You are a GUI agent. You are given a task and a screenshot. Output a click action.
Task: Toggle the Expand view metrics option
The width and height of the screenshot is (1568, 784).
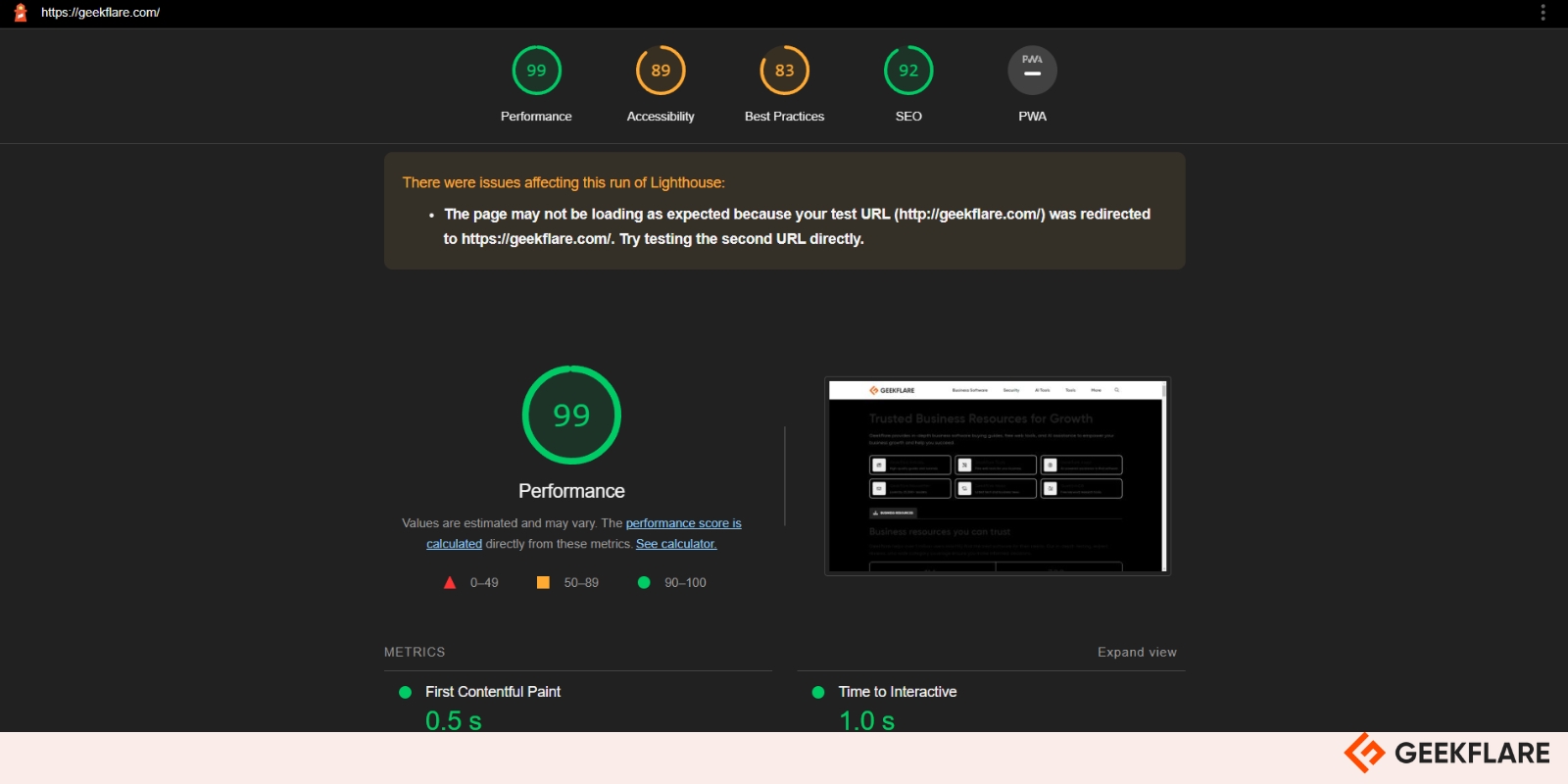(1137, 652)
